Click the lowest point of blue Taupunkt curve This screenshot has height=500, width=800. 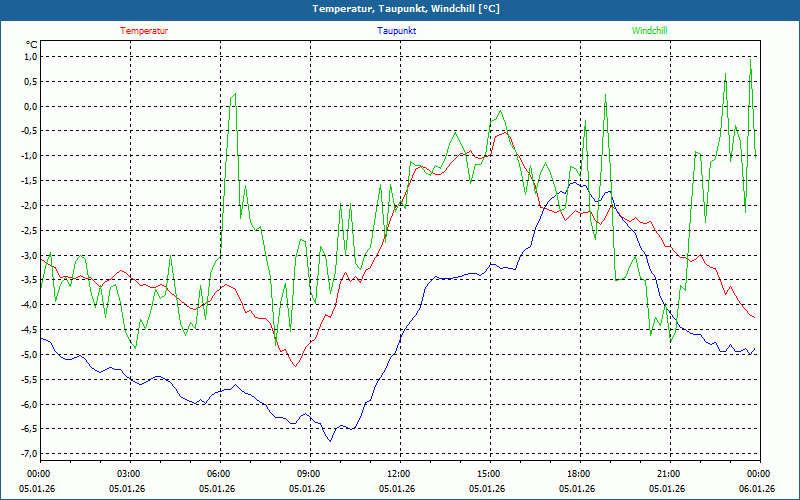(x=330, y=440)
